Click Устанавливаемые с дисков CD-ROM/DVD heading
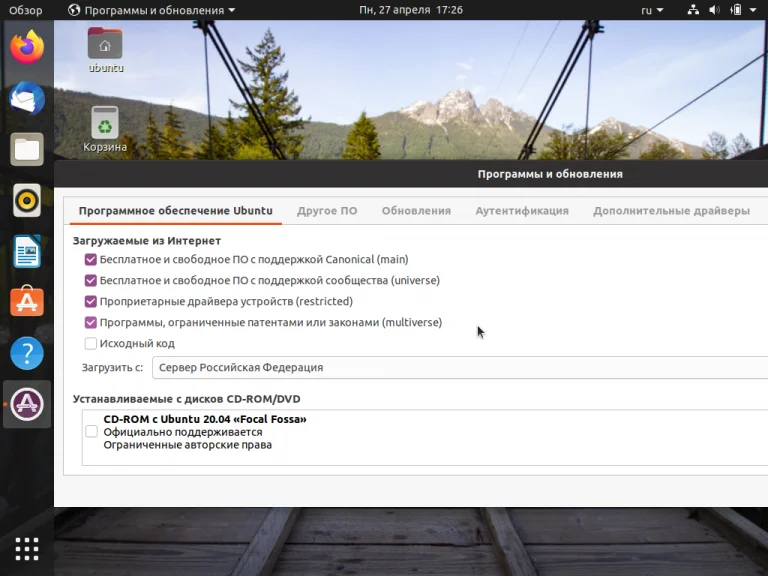 [x=187, y=399]
